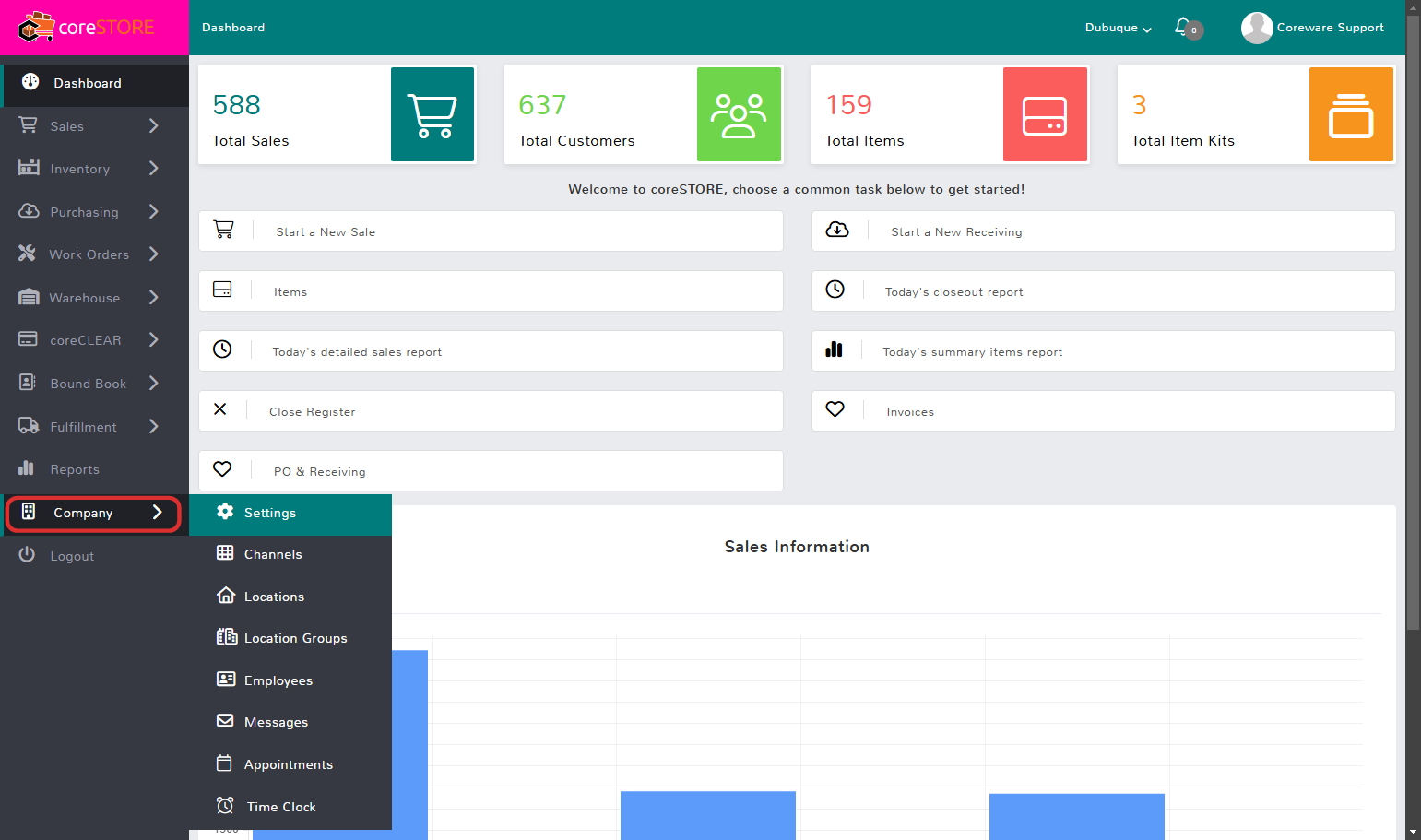Expand the Sales menu chevron
This screenshot has height=840, width=1421.
154,125
